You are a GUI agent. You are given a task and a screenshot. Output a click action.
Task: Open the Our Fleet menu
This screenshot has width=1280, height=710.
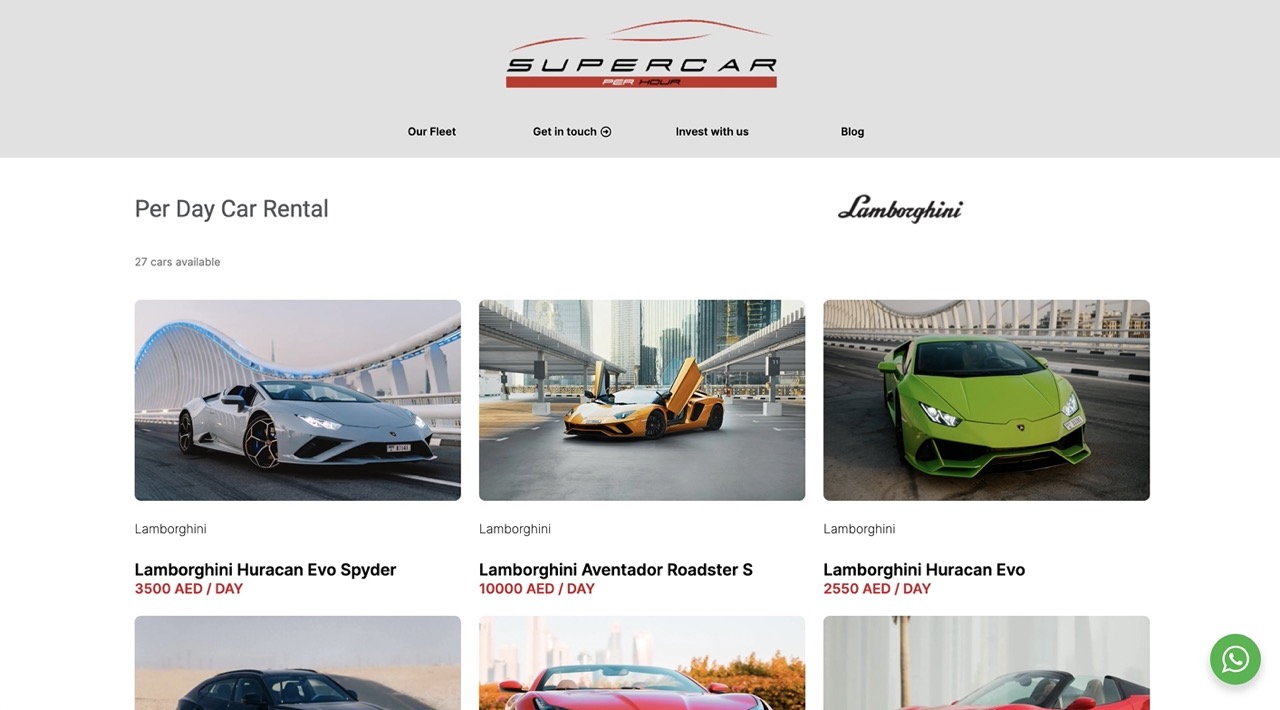(x=432, y=132)
